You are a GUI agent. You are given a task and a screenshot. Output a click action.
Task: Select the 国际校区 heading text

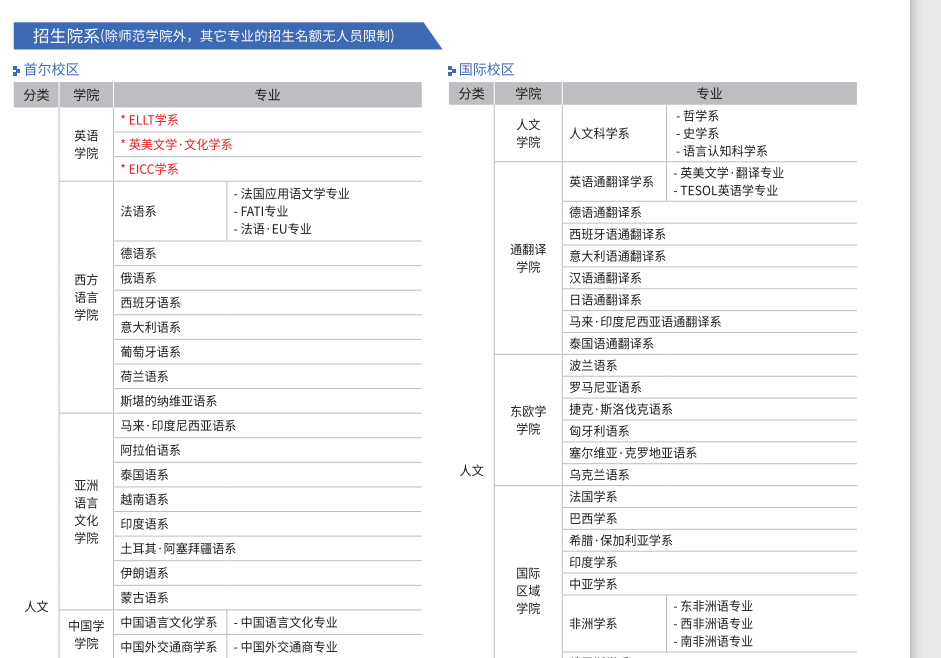pyautogui.click(x=487, y=70)
